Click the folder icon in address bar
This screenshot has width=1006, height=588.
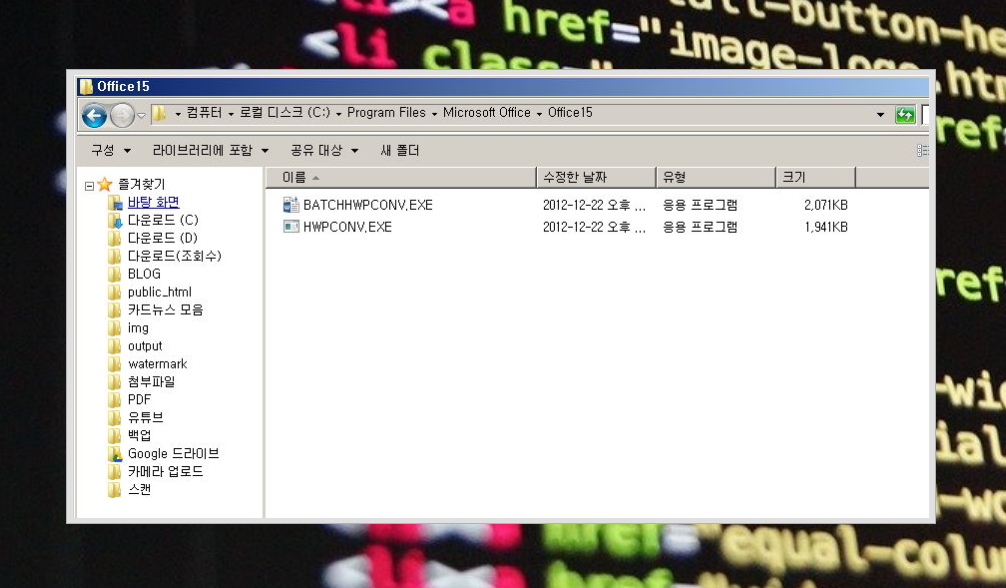pyautogui.click(x=159, y=114)
